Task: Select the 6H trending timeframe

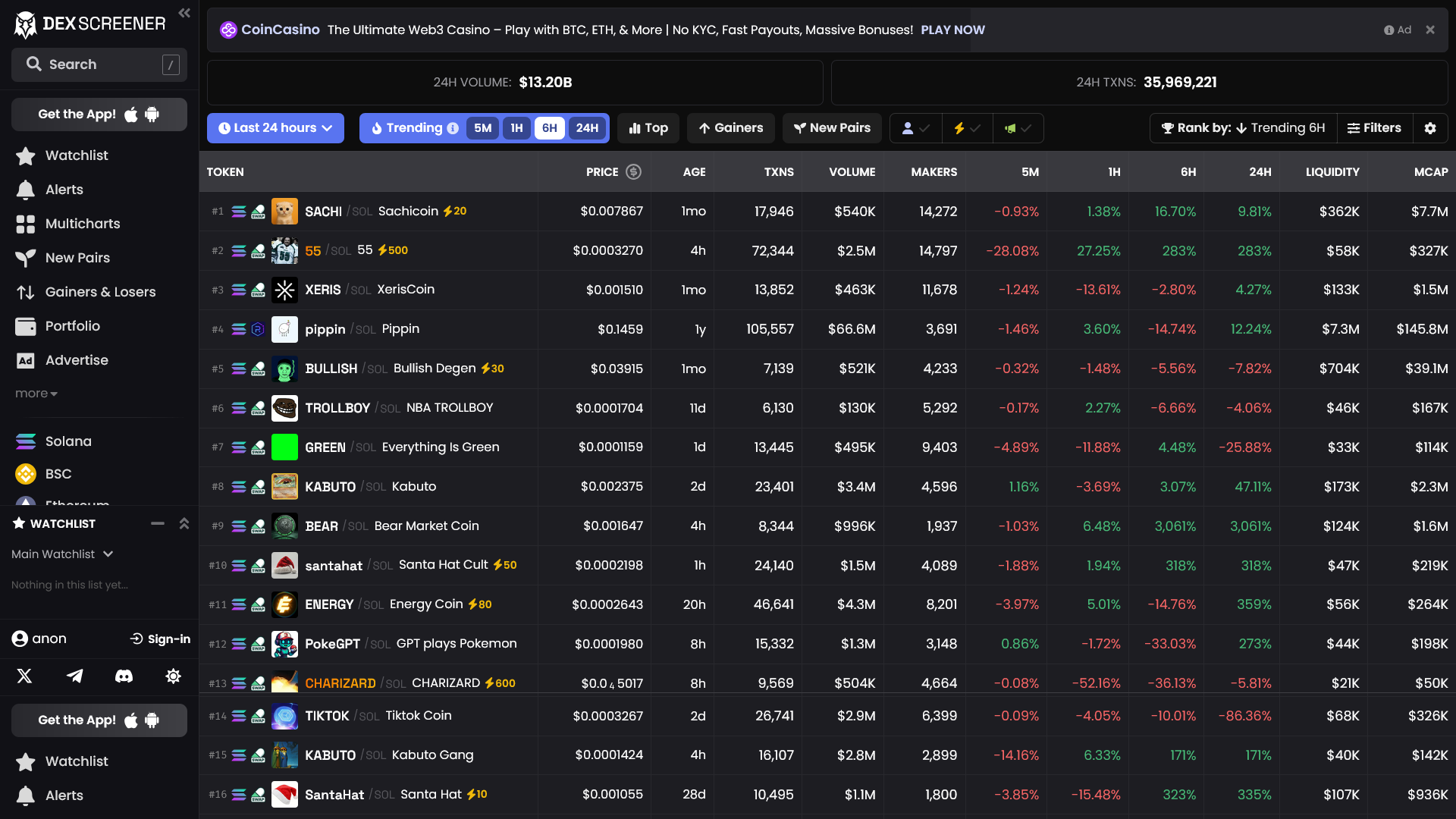Action: point(550,128)
